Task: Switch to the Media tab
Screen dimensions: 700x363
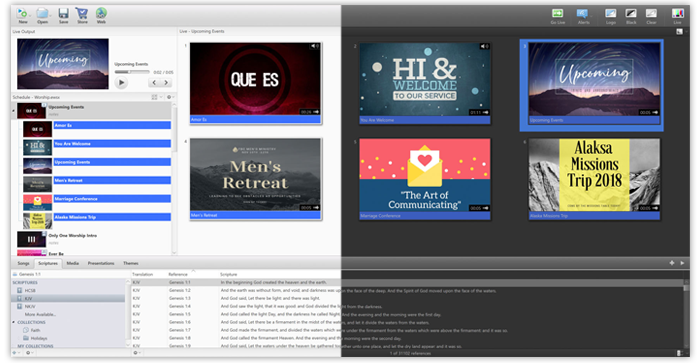Action: tap(73, 263)
